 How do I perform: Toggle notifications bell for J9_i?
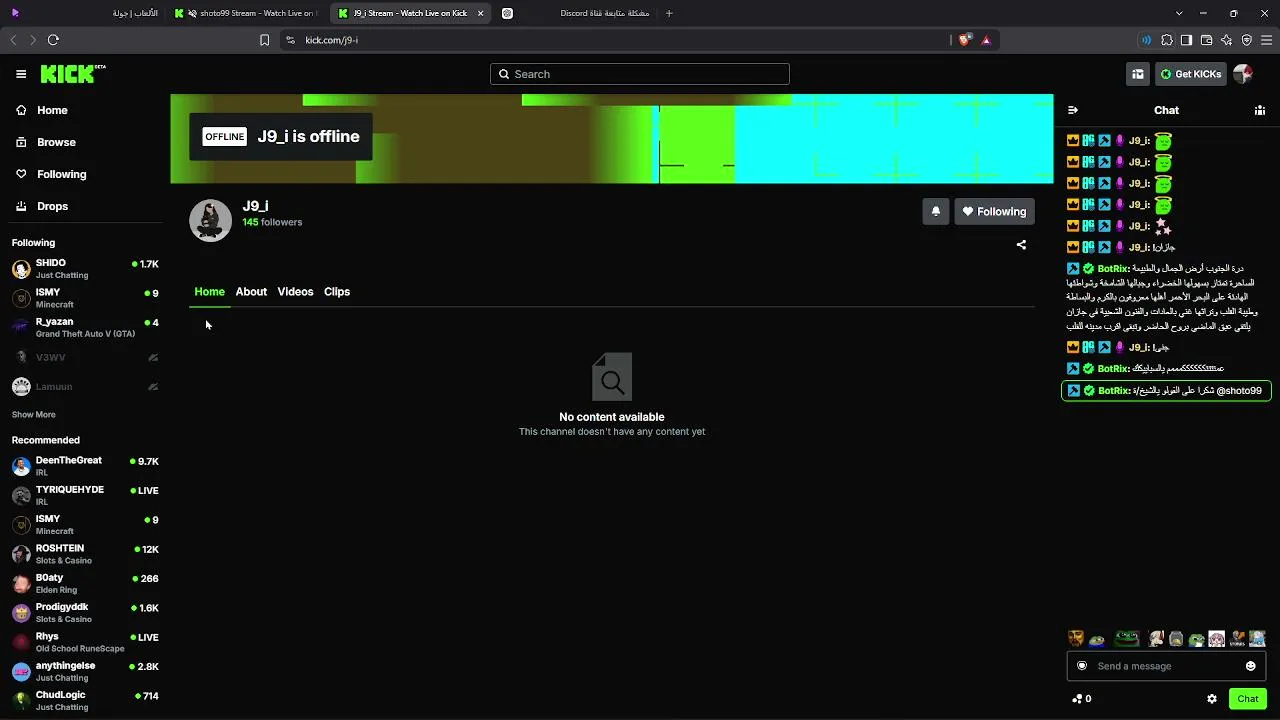936,211
